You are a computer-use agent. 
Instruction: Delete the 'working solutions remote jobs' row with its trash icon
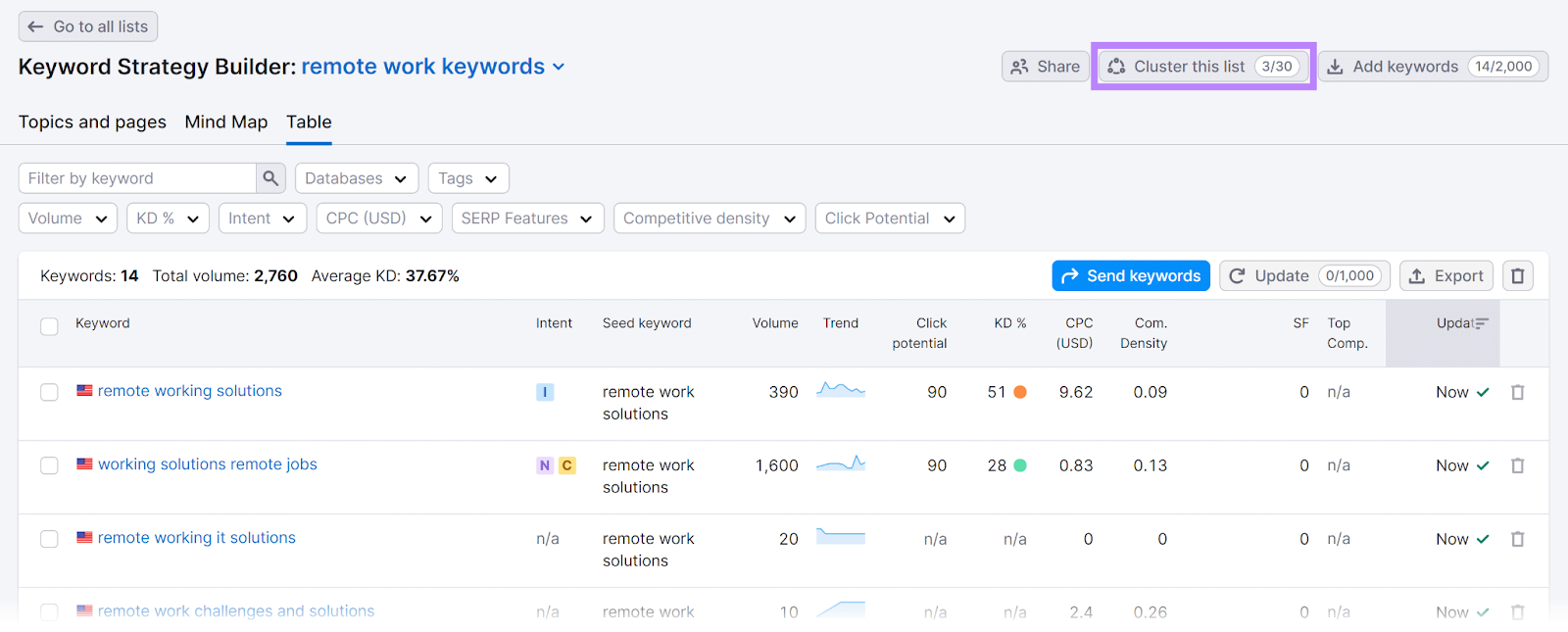point(1517,465)
